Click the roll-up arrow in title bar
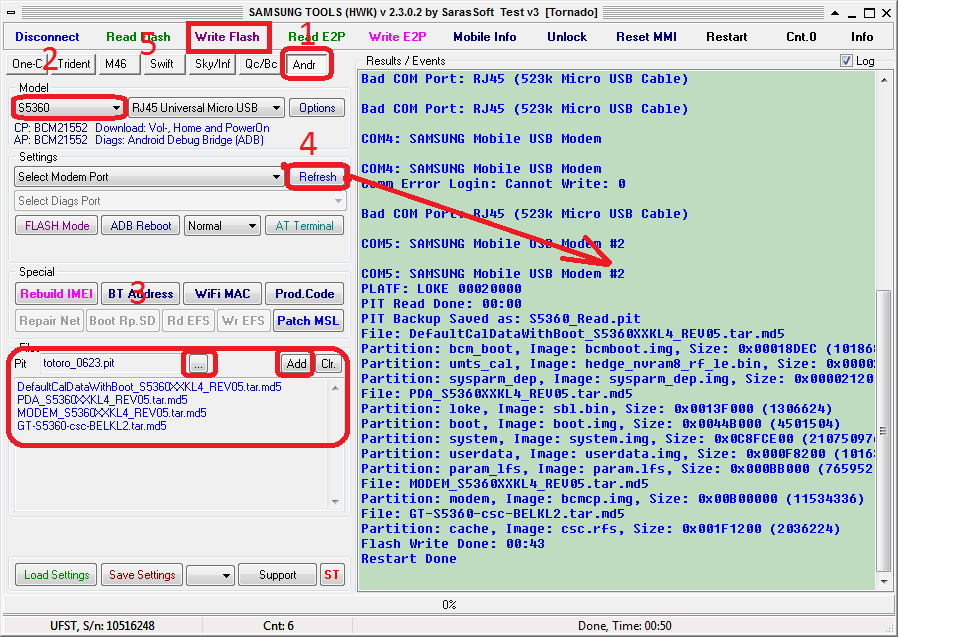The image size is (960, 637). tap(835, 13)
